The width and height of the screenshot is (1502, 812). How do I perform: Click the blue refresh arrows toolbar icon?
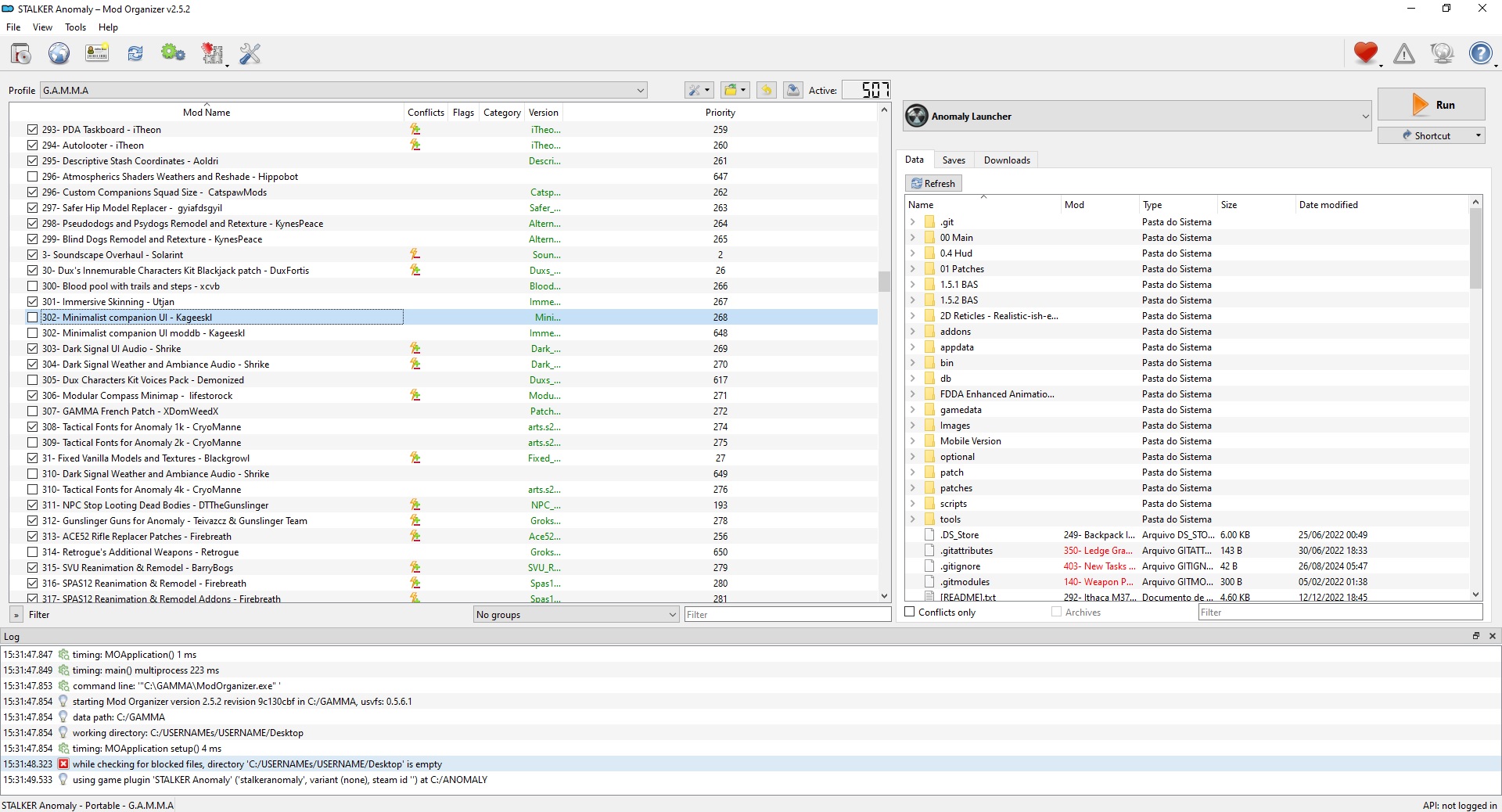135,53
